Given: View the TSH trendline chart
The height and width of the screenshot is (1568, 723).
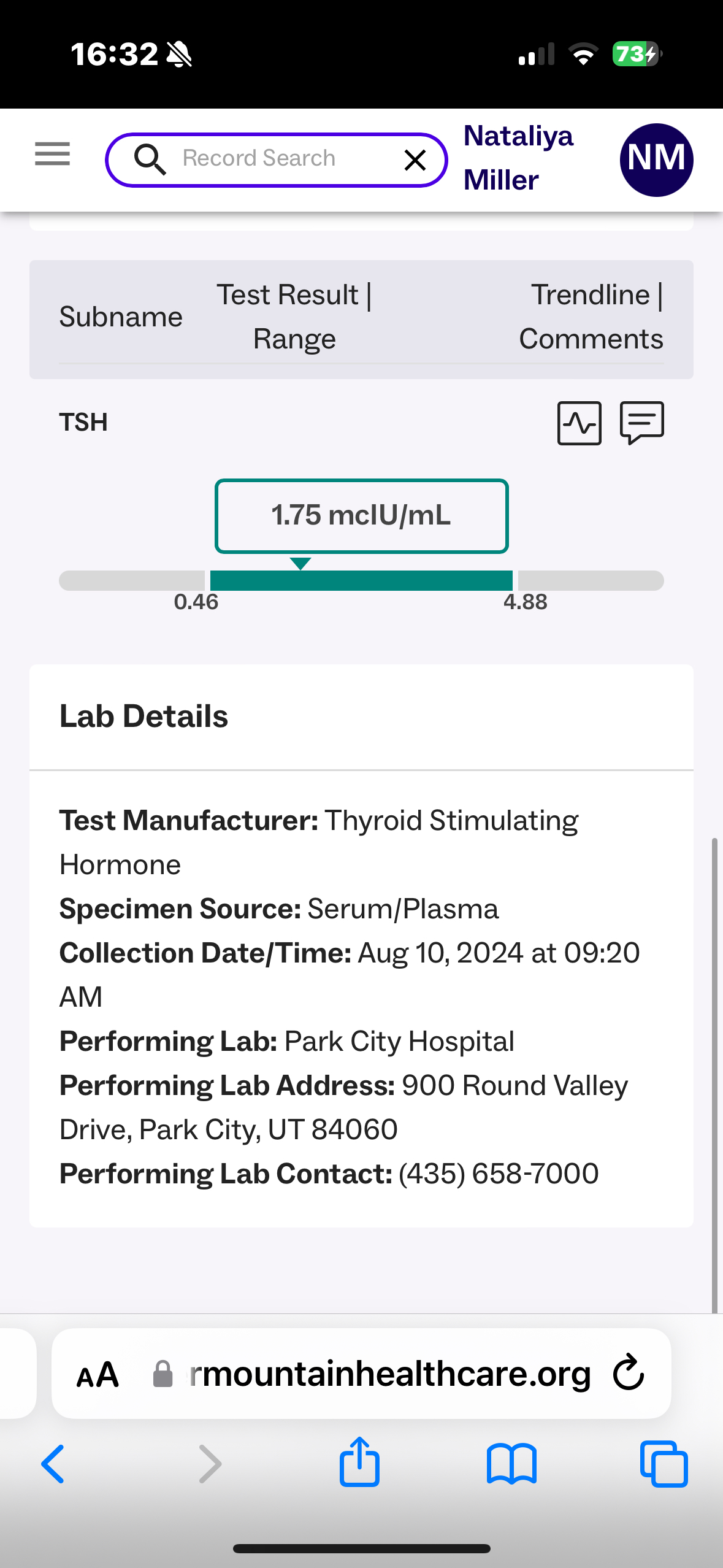Looking at the screenshot, I should [x=579, y=423].
